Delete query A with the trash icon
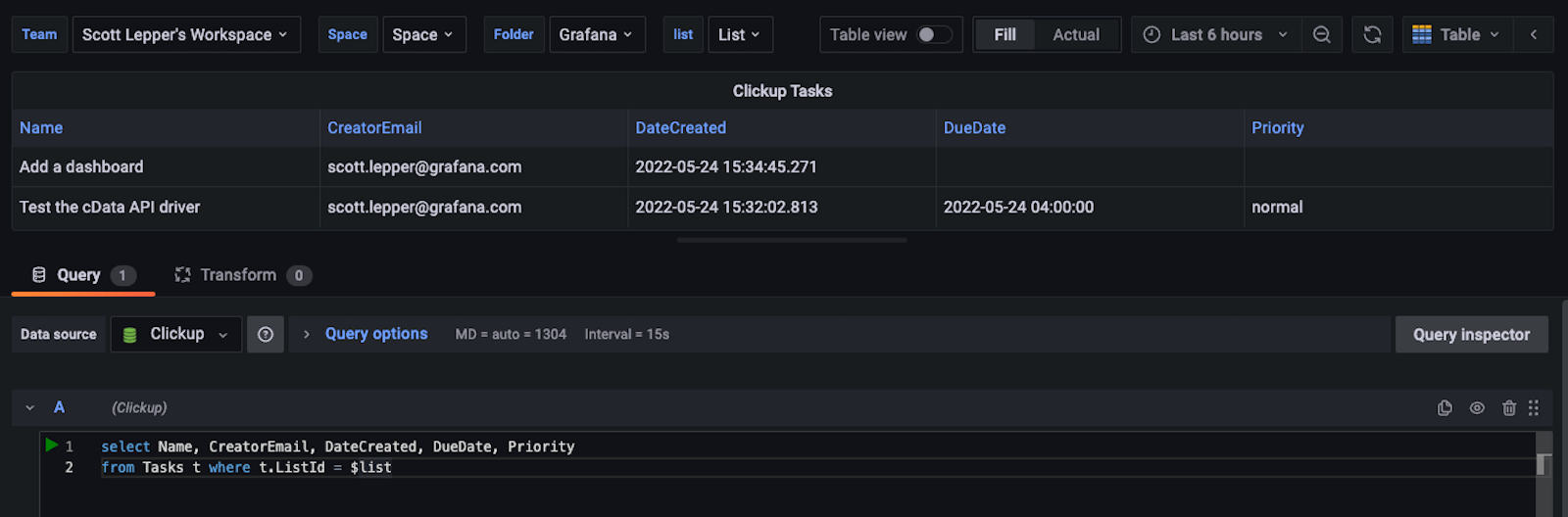The height and width of the screenshot is (517, 1568). 1509,408
